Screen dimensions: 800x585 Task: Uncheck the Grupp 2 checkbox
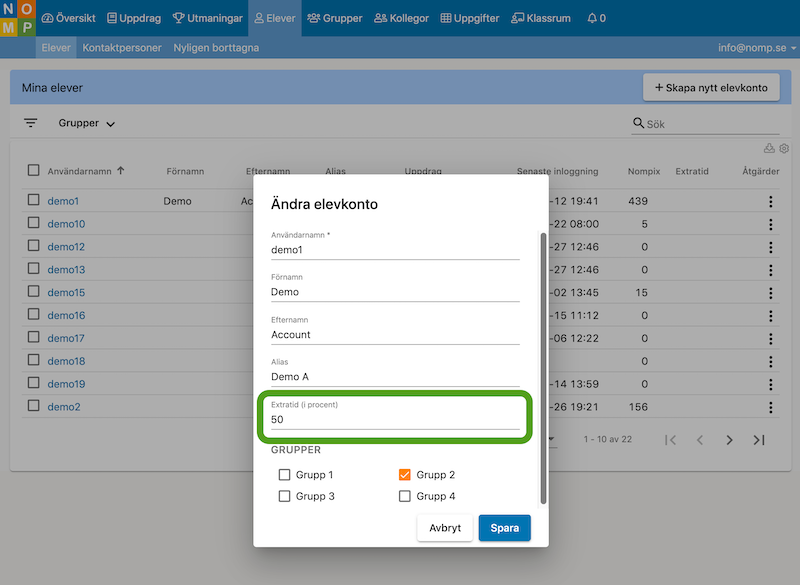point(405,475)
